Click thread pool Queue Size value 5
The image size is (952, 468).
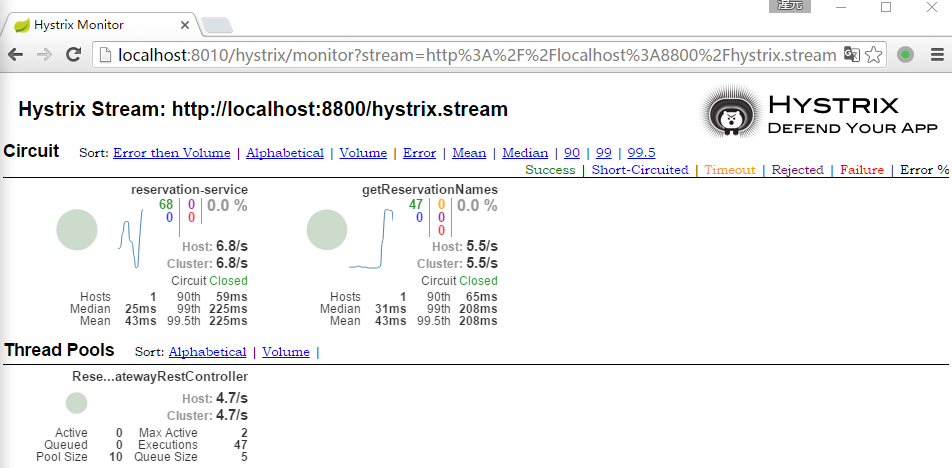(244, 457)
